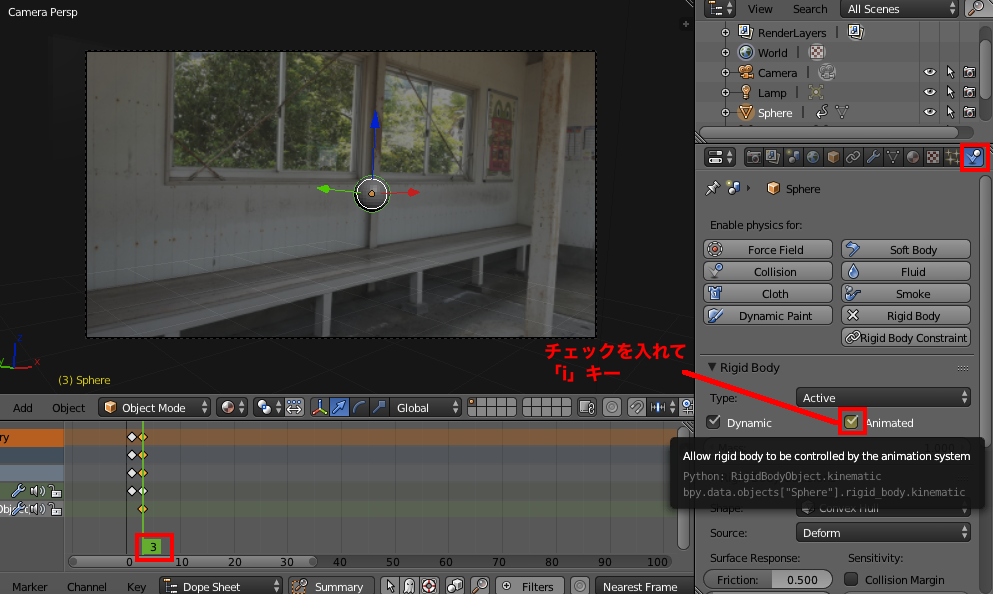
Task: Click the World texture icon in outliner
Action: point(817,53)
